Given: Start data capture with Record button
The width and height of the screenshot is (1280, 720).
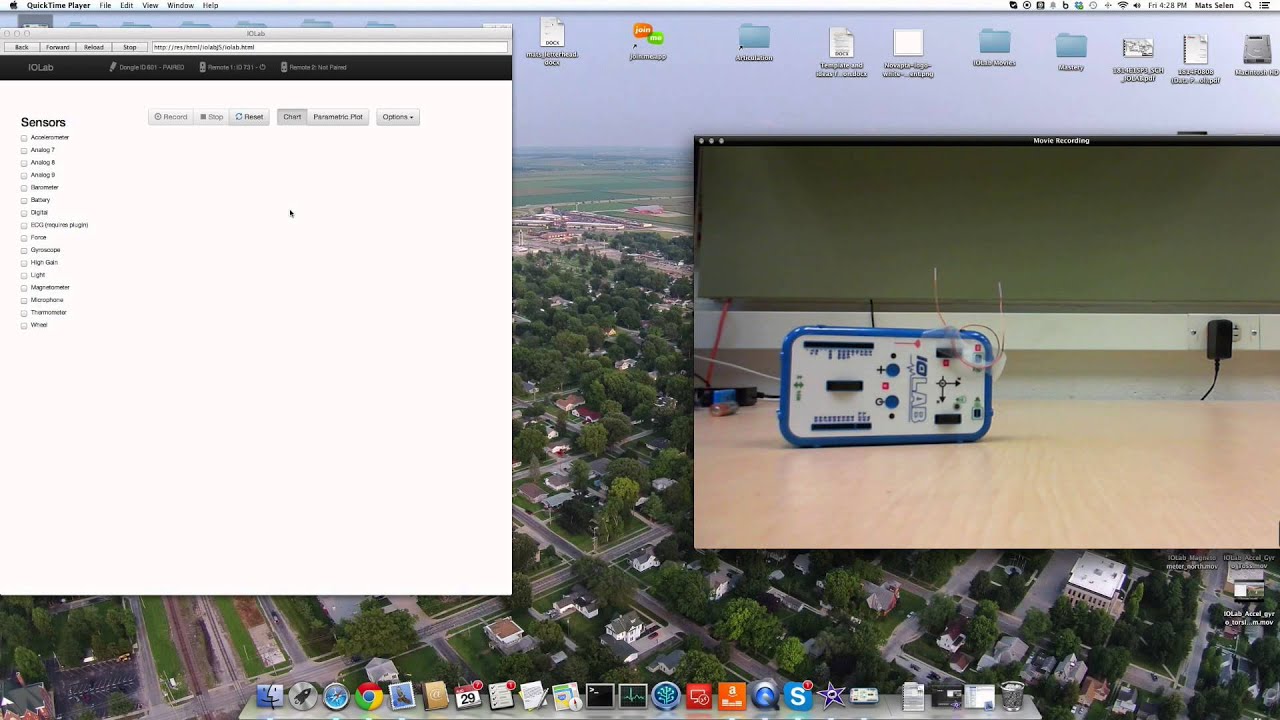Looking at the screenshot, I should tap(171, 117).
